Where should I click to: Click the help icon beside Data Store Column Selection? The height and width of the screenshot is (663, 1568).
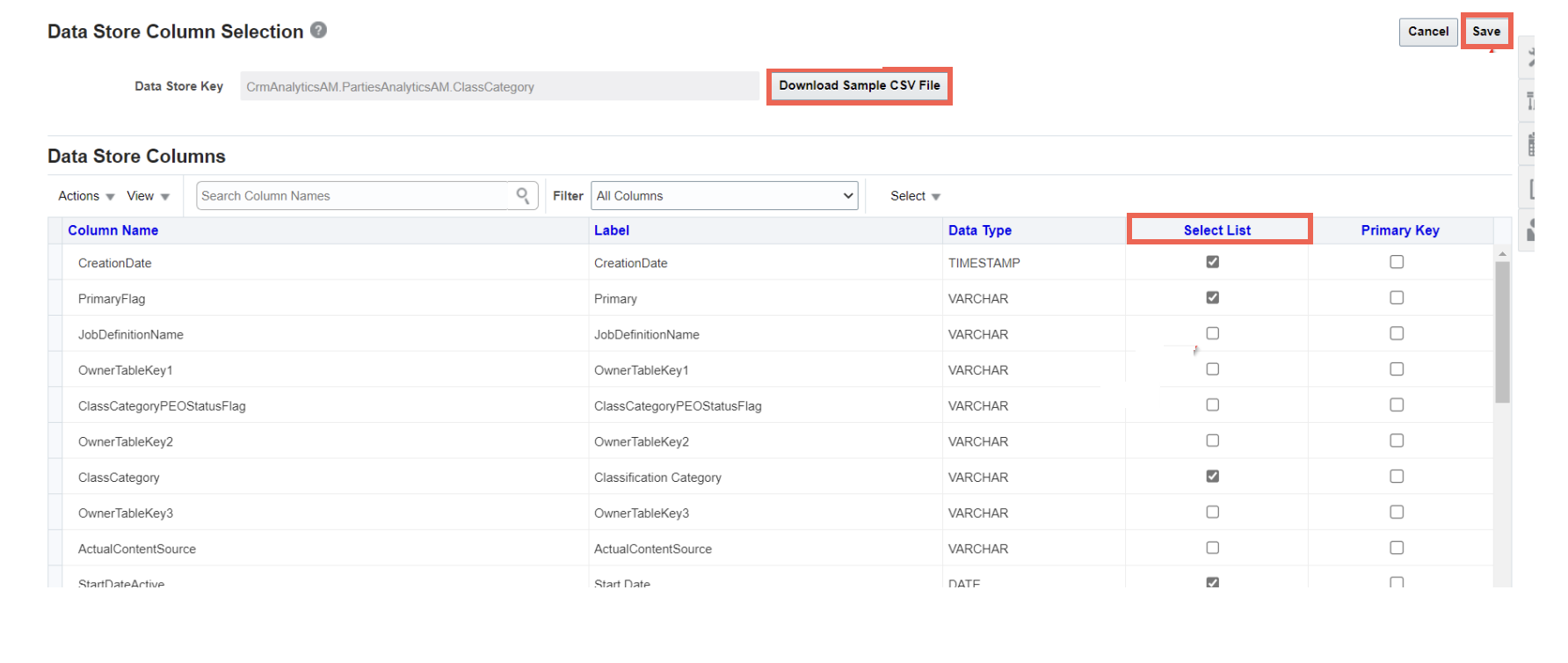click(x=319, y=30)
